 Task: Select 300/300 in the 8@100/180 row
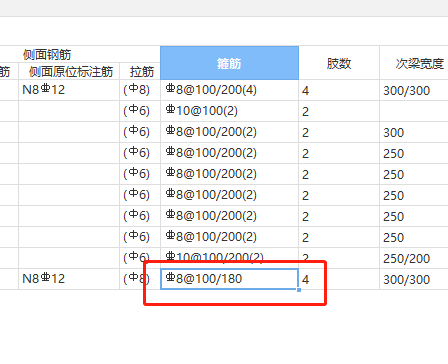(x=414, y=279)
